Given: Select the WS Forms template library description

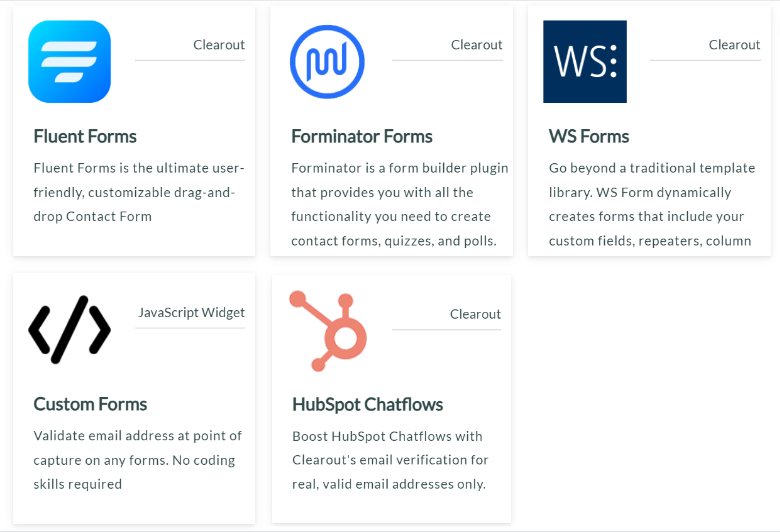Looking at the screenshot, I should coord(652,204).
